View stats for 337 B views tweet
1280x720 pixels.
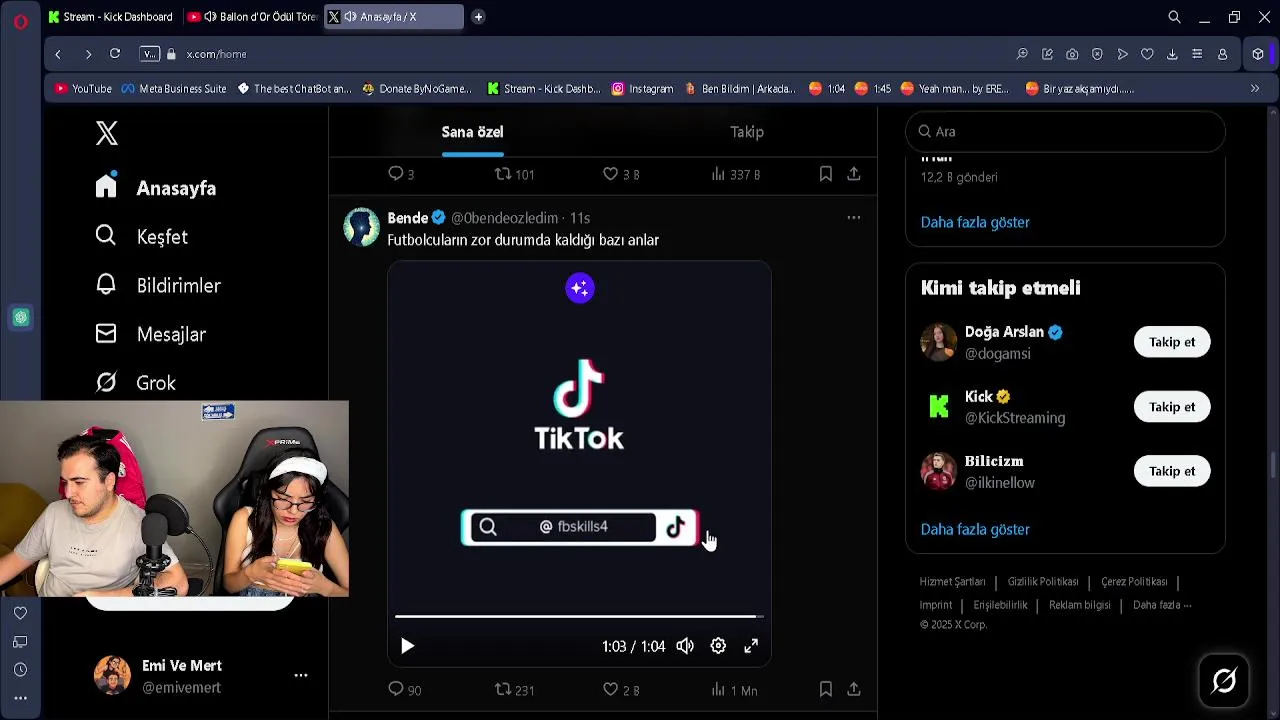click(735, 174)
